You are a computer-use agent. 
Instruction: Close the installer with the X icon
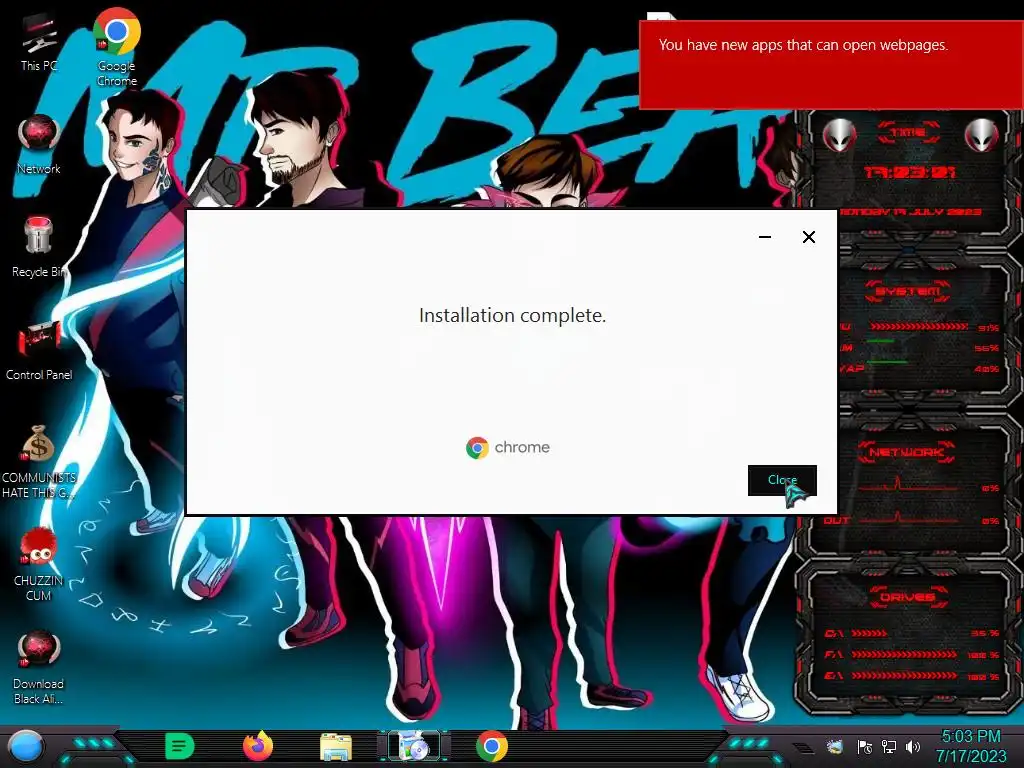point(808,237)
